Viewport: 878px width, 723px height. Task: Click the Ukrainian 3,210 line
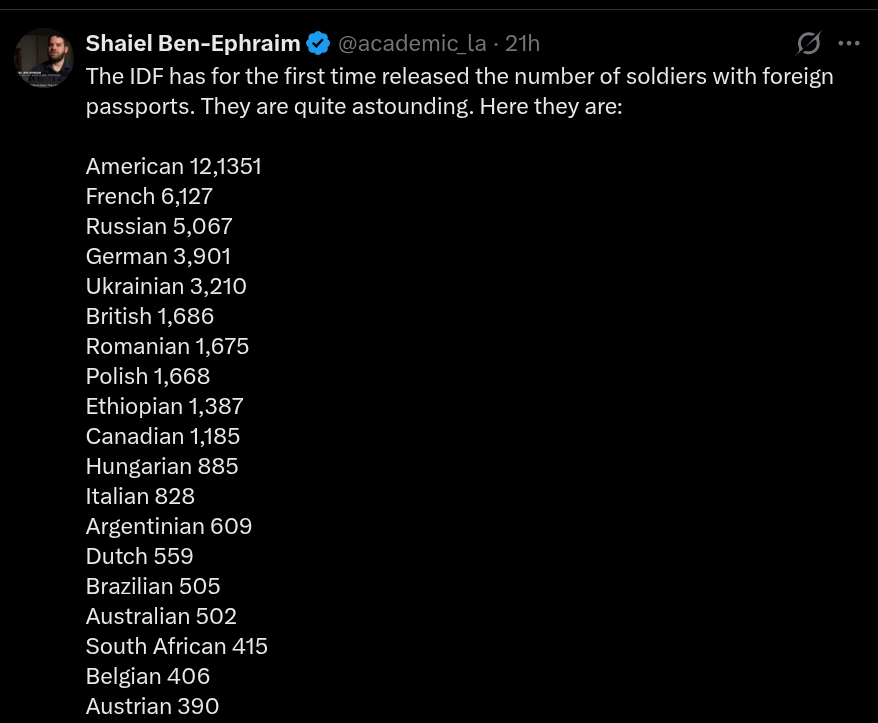pyautogui.click(x=166, y=286)
